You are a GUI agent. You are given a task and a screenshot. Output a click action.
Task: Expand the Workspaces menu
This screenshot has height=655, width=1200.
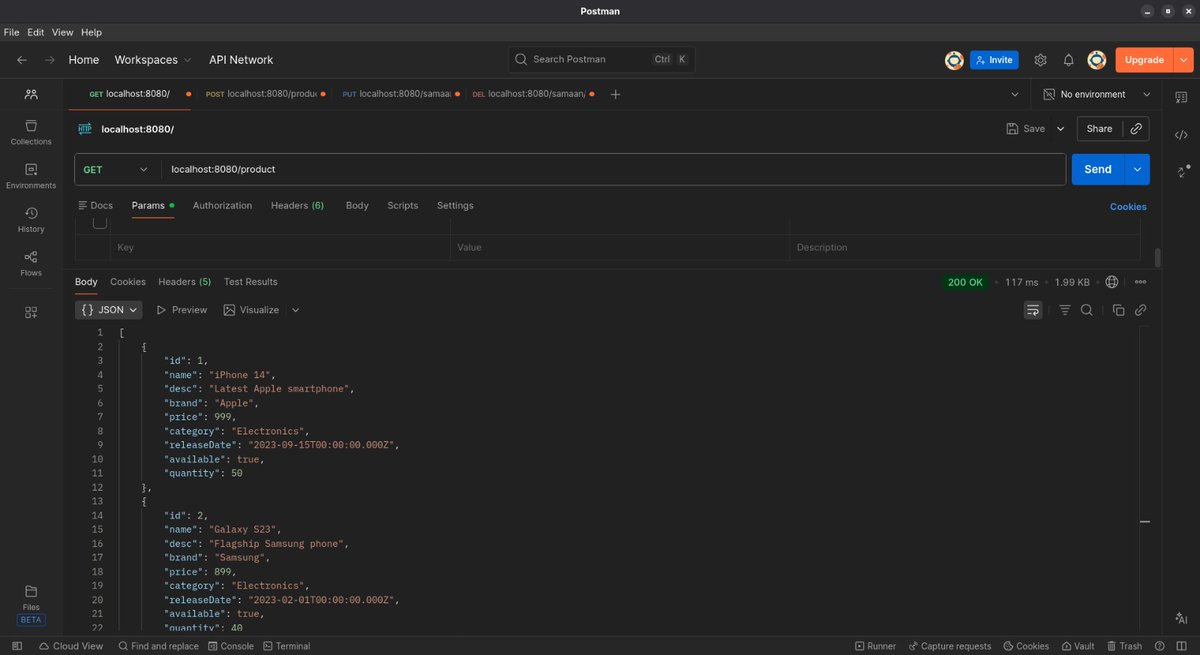[x=152, y=60]
